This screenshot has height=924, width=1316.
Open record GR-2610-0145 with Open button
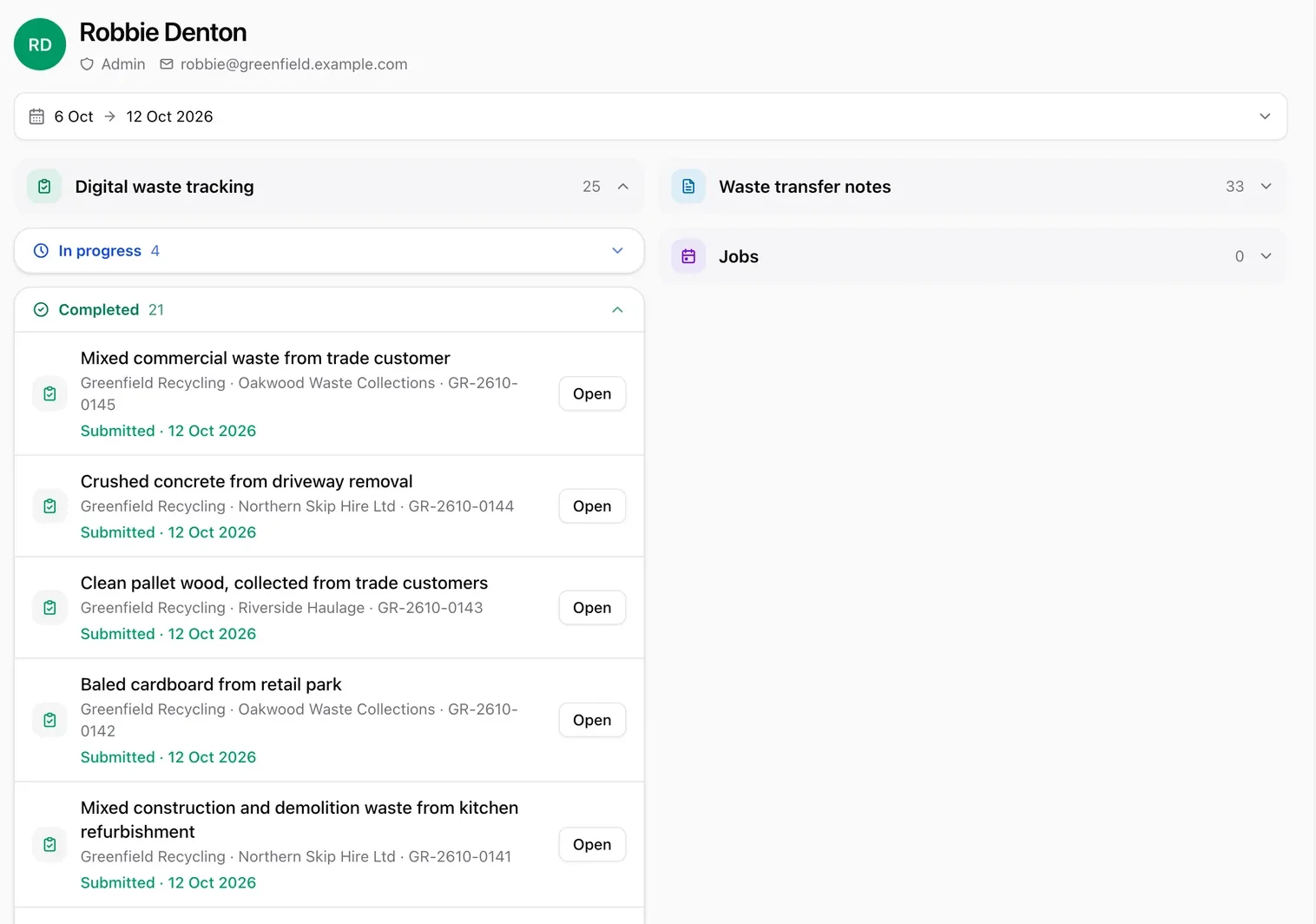pyautogui.click(x=592, y=393)
